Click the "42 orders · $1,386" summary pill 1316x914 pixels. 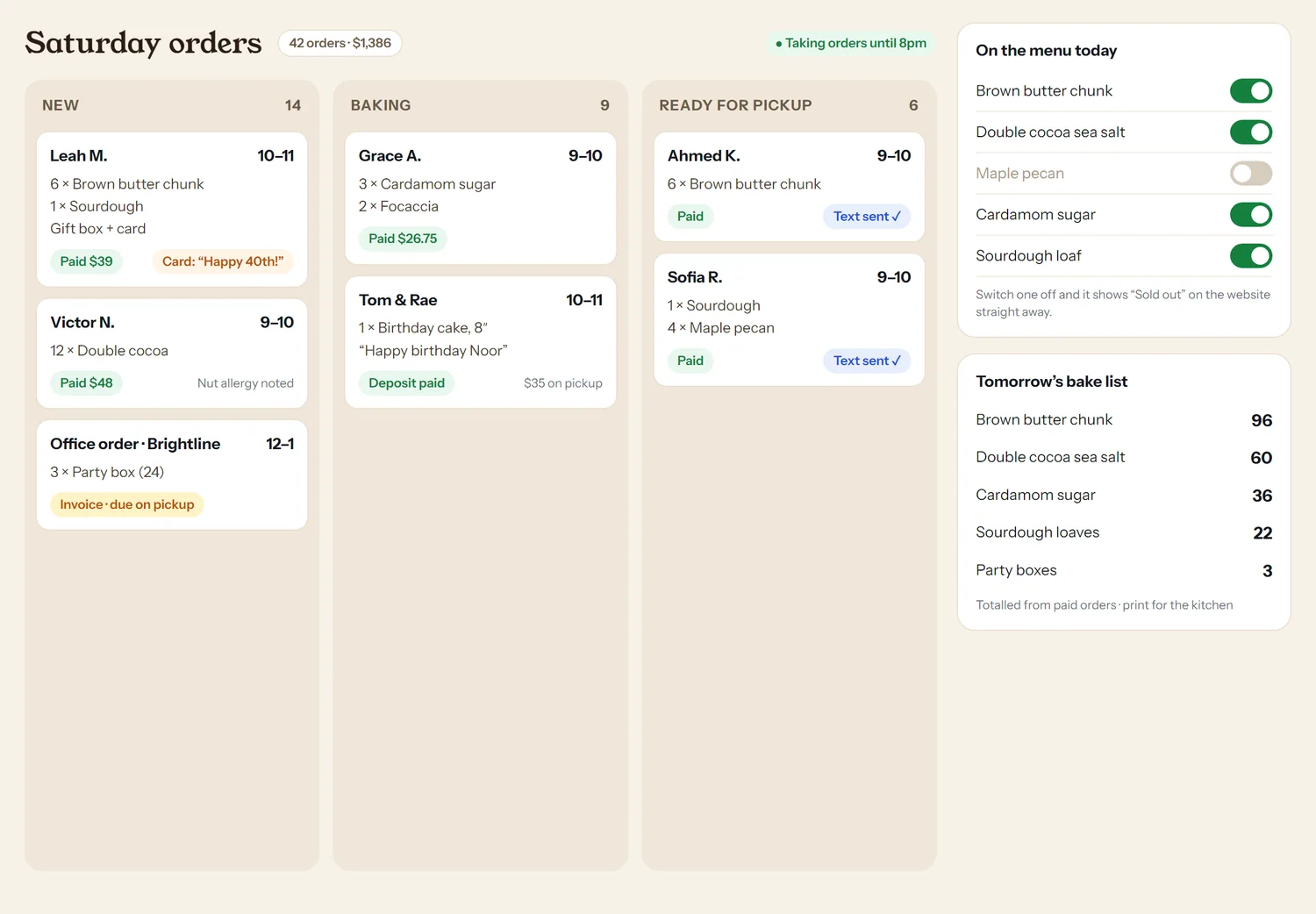click(340, 43)
